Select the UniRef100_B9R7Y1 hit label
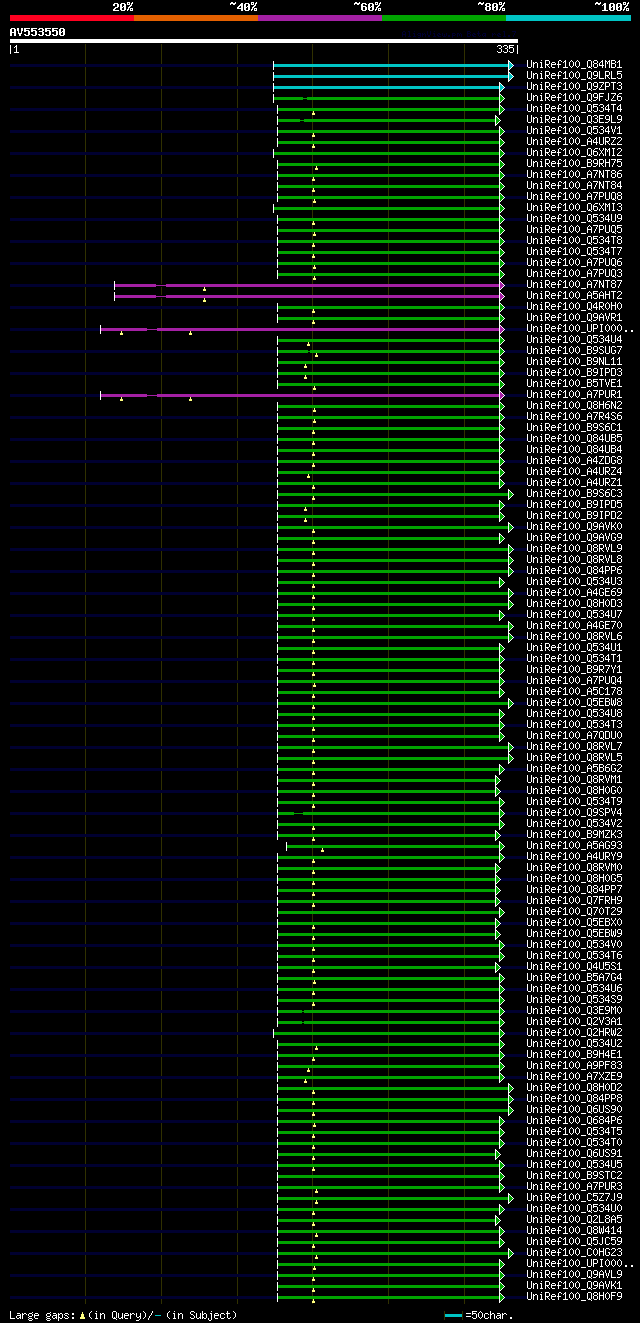 (x=574, y=670)
